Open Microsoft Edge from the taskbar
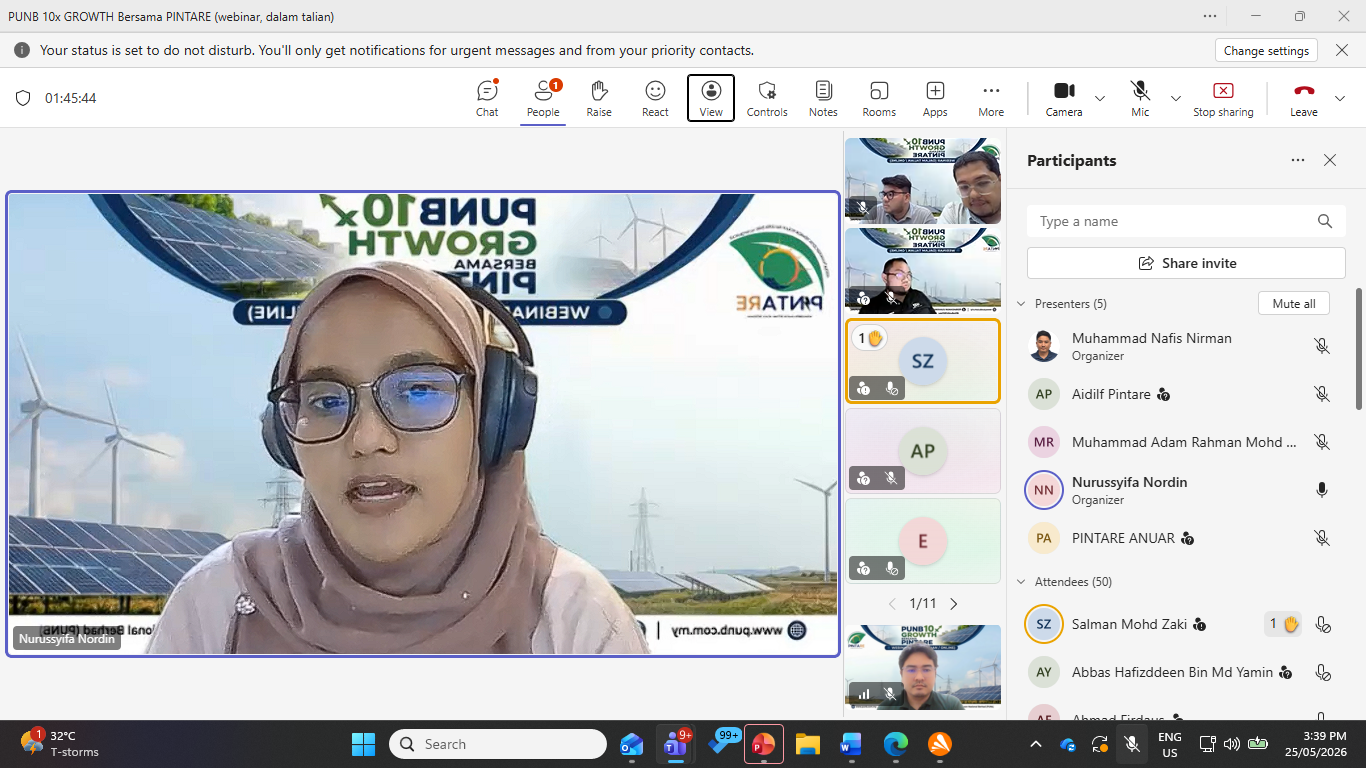Image resolution: width=1366 pixels, height=768 pixels. point(895,744)
